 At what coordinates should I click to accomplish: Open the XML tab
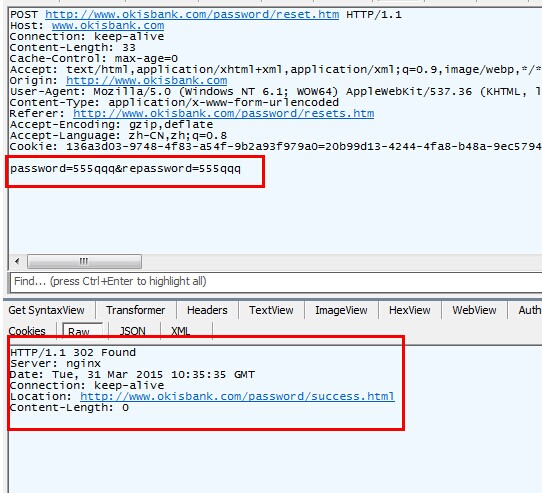click(x=180, y=331)
